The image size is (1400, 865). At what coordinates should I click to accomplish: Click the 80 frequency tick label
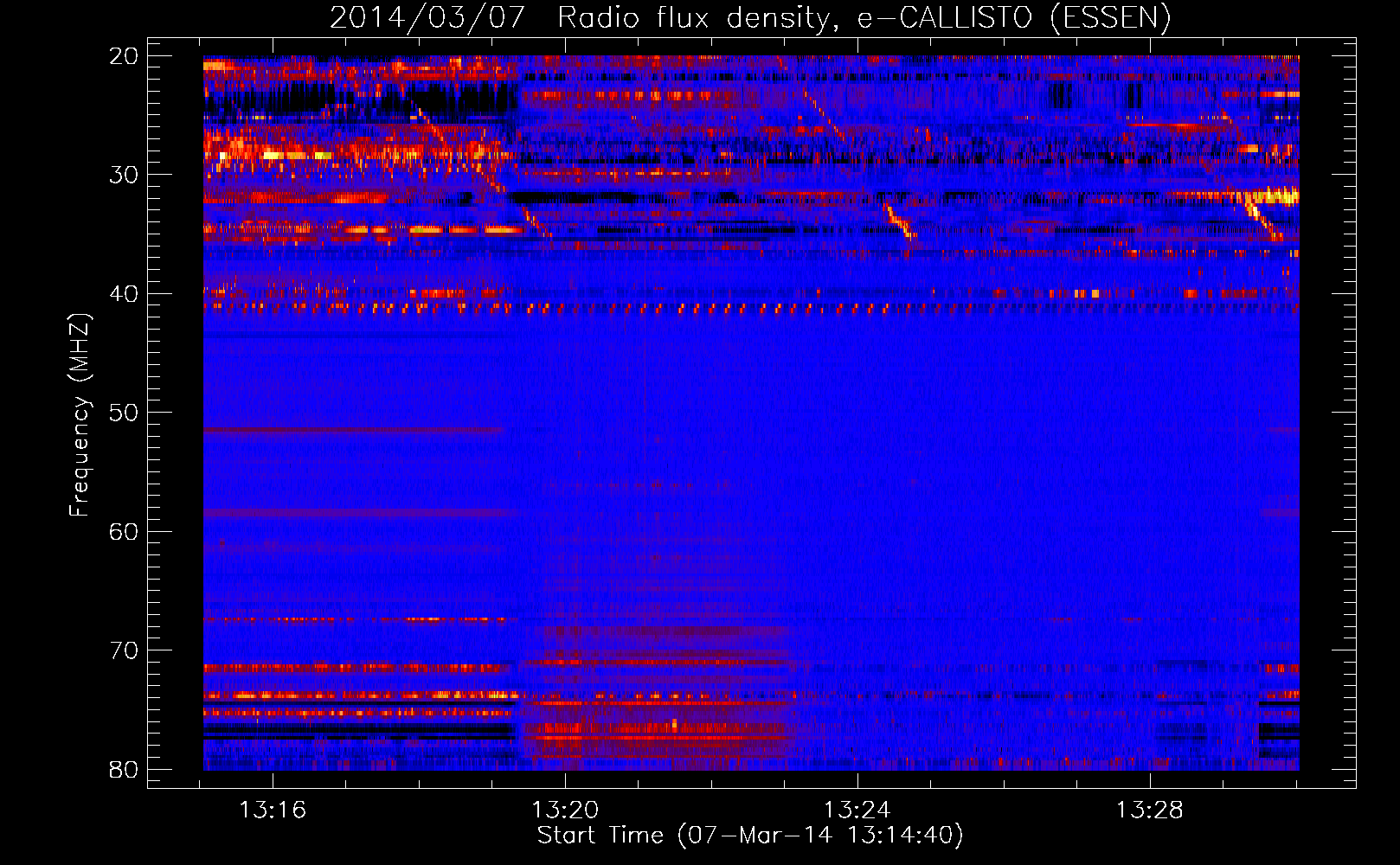[124, 770]
